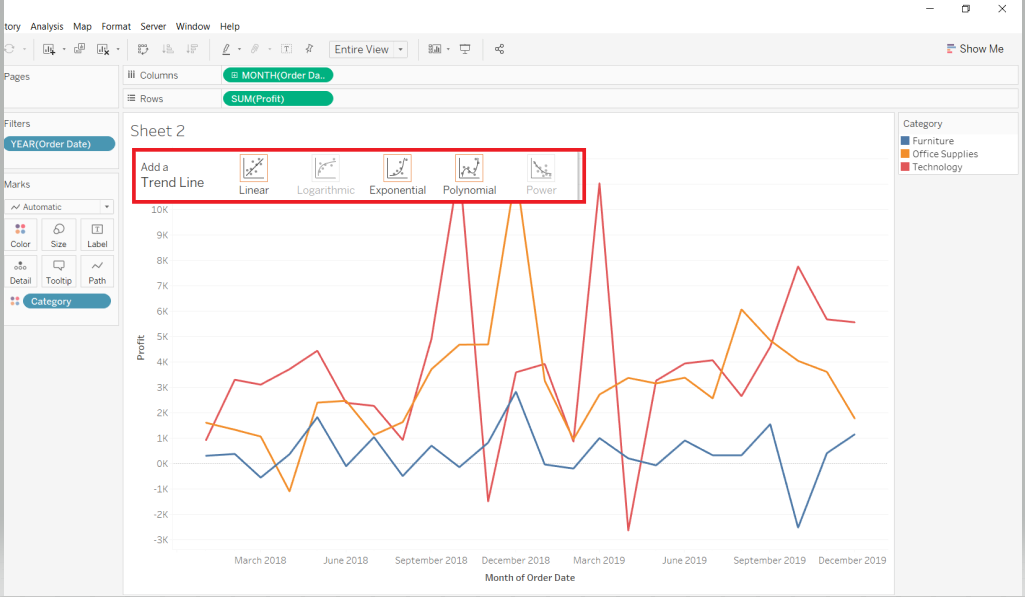Open the Presentation Mode icon

[465, 49]
